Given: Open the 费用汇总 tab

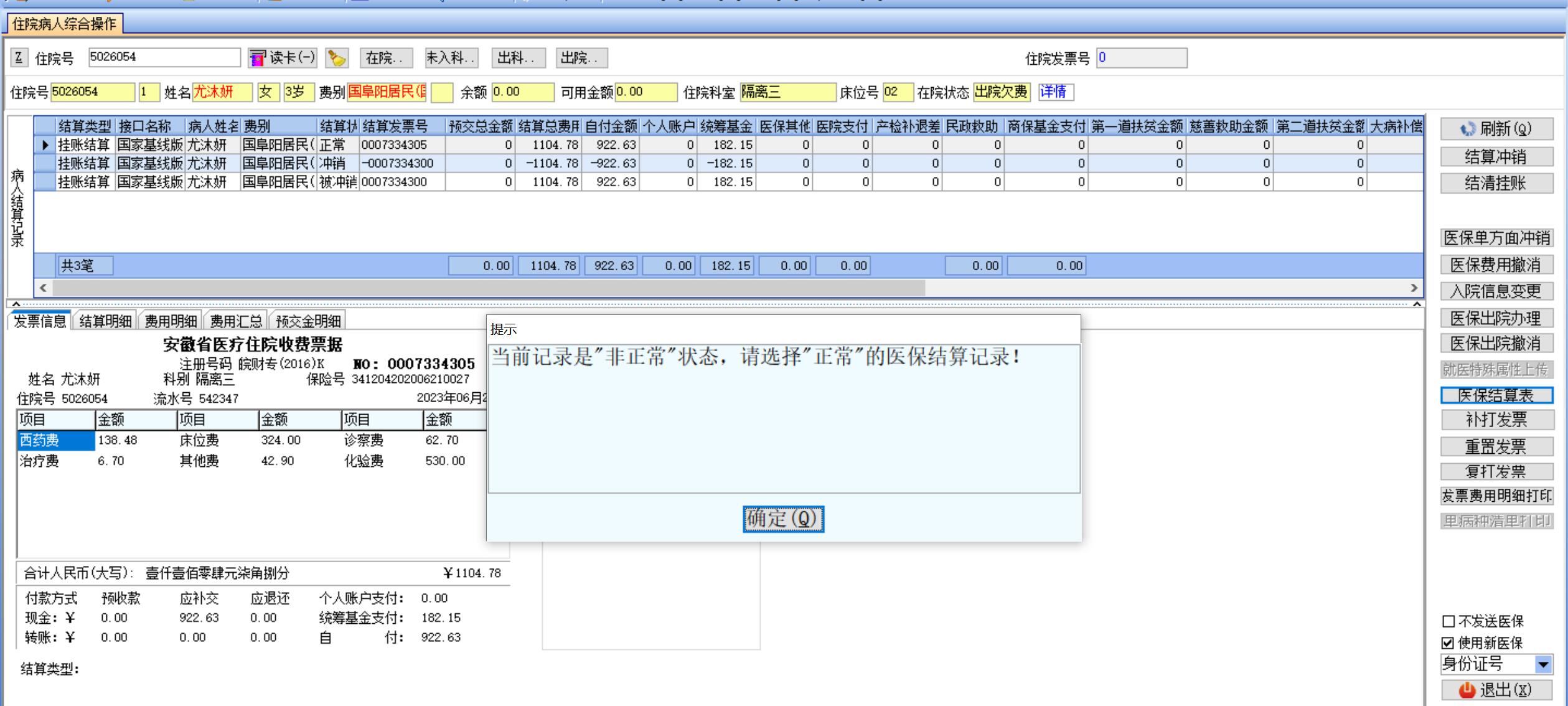Looking at the screenshot, I should (235, 321).
